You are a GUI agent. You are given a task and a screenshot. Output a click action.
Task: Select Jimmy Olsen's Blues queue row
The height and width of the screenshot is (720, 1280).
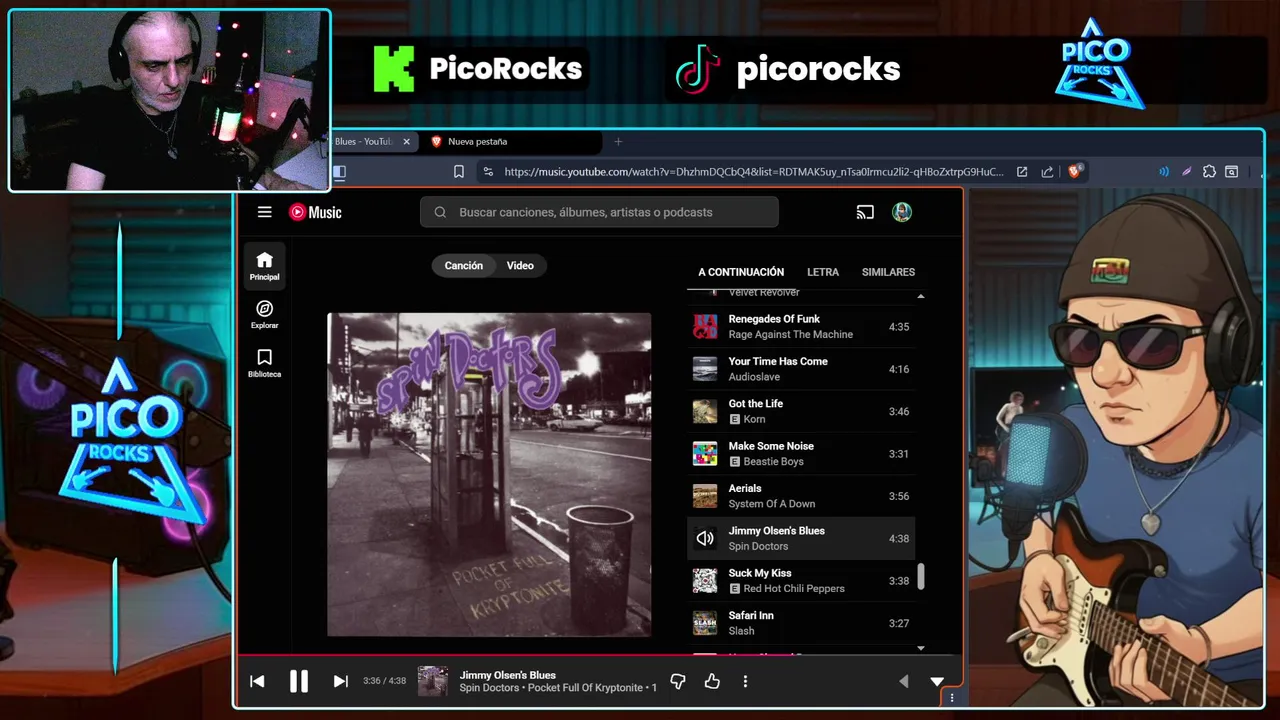click(x=801, y=538)
